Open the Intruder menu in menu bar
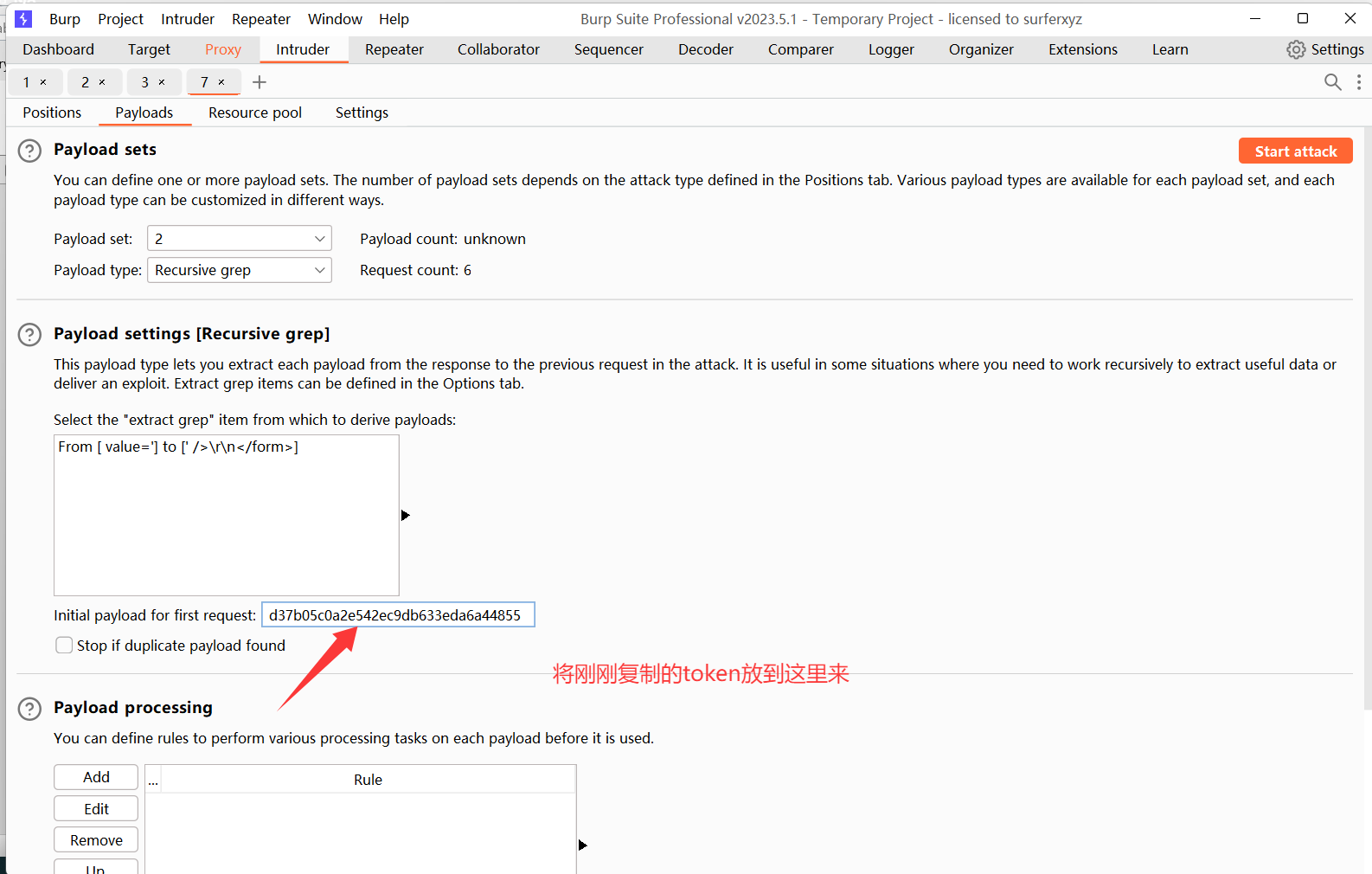 pos(188,19)
